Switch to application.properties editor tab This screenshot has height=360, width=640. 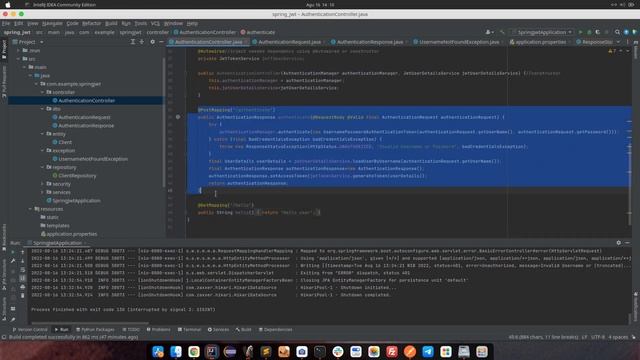tap(540, 42)
